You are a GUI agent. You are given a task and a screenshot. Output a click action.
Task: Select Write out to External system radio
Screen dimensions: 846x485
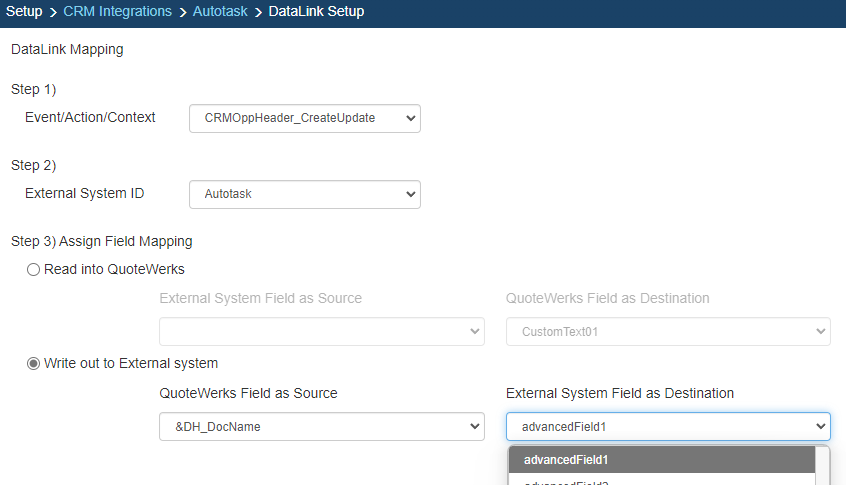click(33, 364)
